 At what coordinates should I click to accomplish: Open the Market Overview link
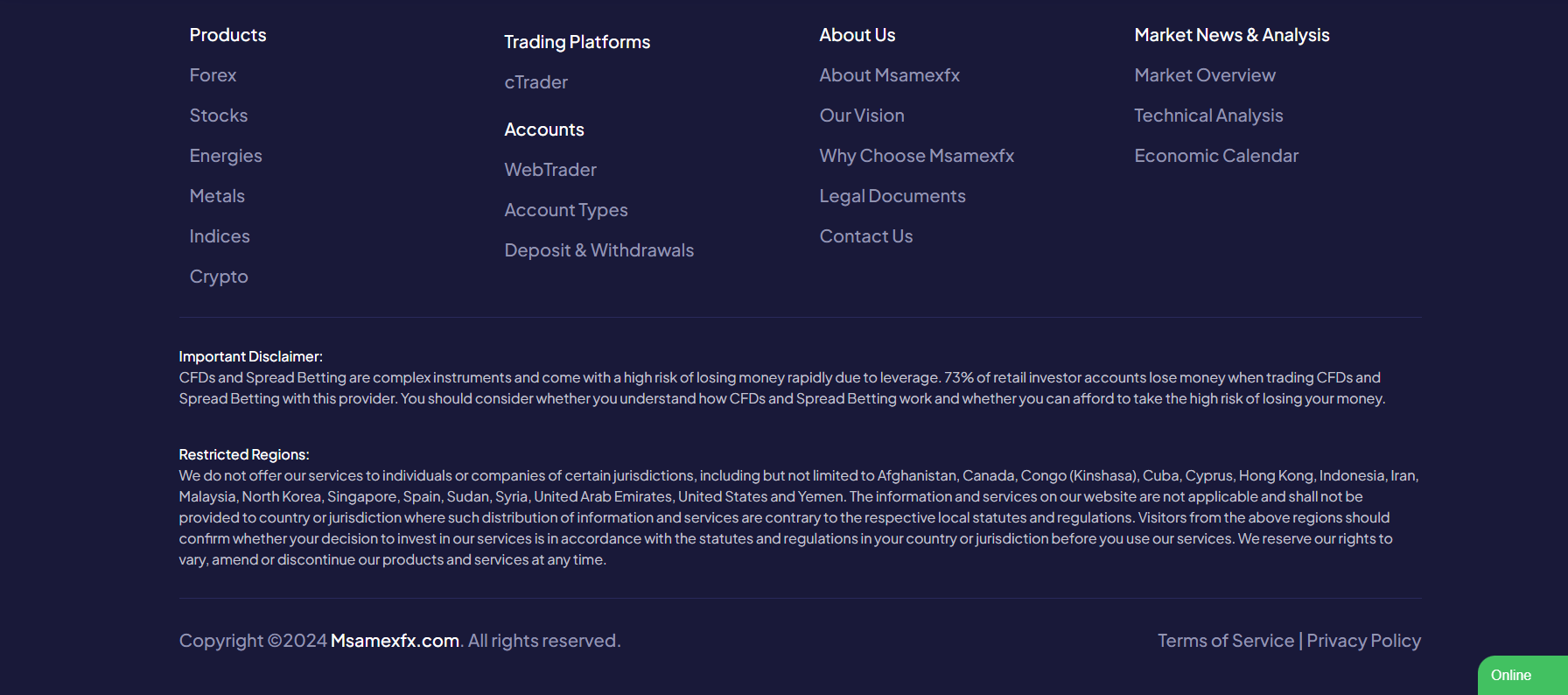tap(1204, 75)
